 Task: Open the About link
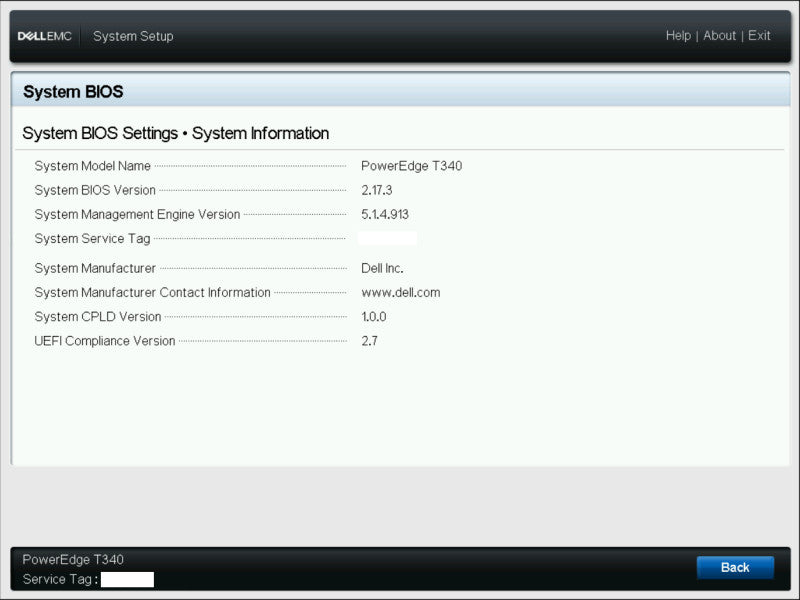719,36
